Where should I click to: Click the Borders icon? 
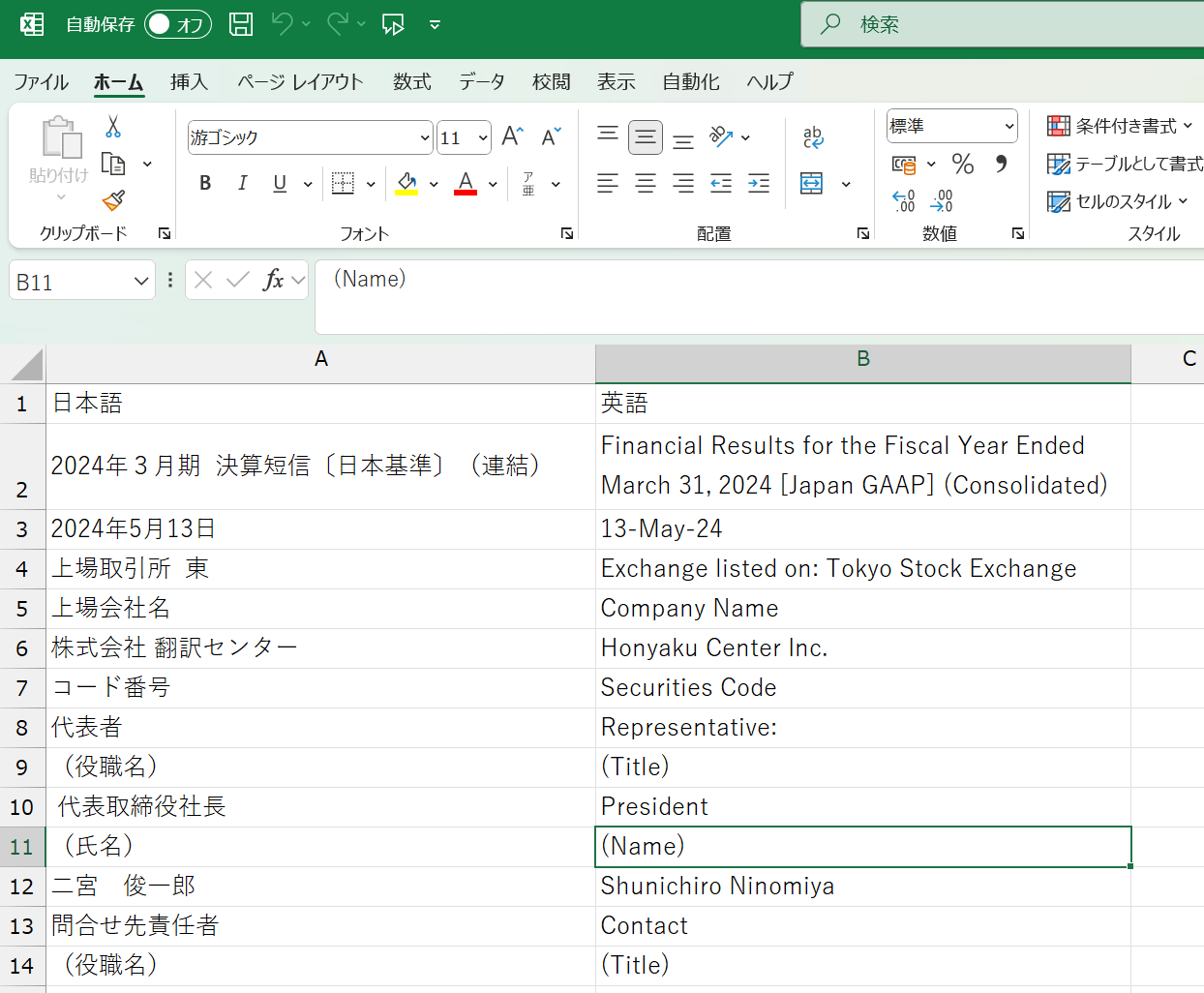343,183
